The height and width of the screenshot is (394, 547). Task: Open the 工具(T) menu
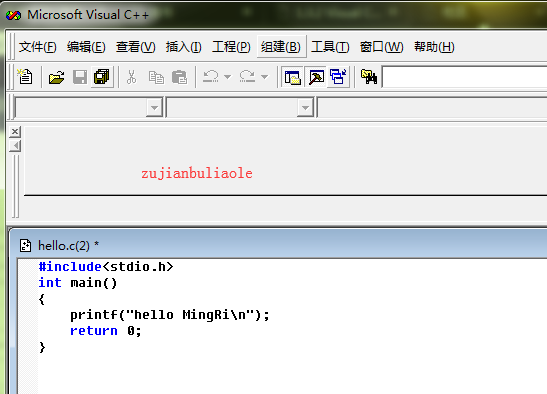[330, 47]
